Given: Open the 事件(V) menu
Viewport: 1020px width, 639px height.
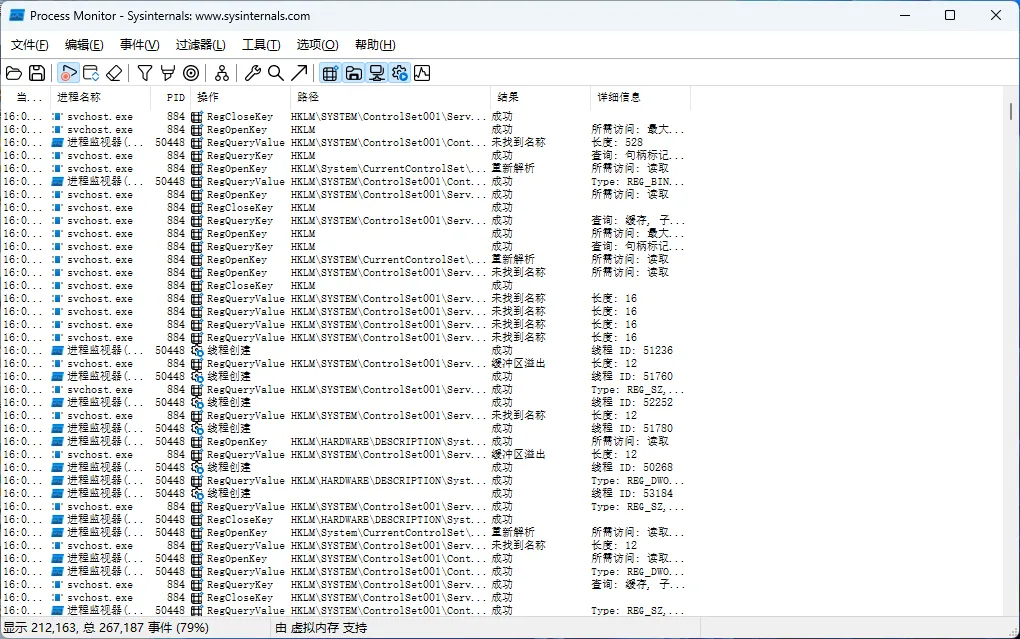Looking at the screenshot, I should [139, 45].
